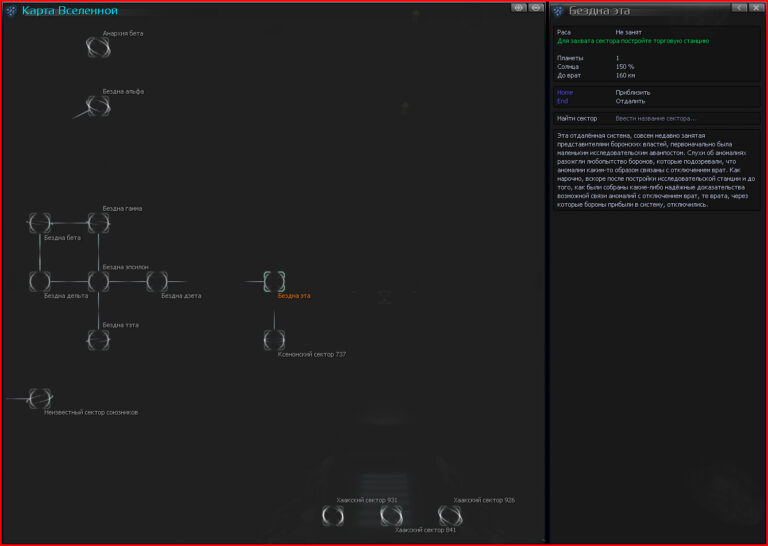Click the Бездна гамма sector node

pyautogui.click(x=98, y=222)
